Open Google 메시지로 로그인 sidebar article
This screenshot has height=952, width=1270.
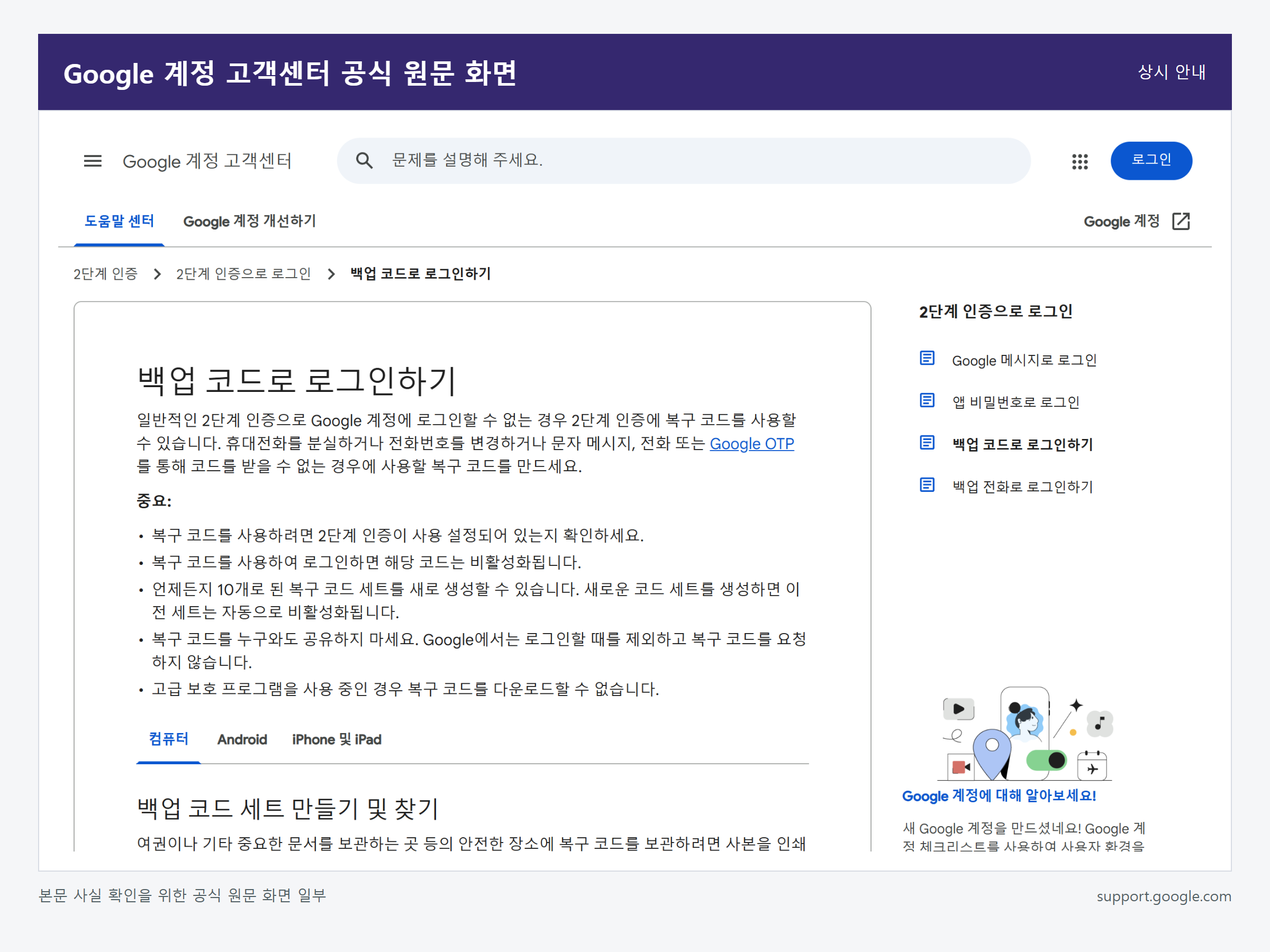[1024, 360]
